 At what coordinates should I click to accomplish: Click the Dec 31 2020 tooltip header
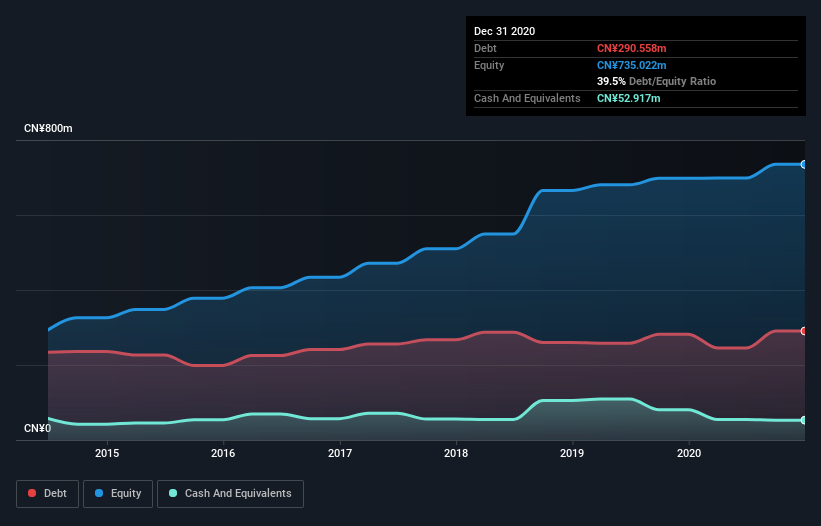click(x=505, y=31)
